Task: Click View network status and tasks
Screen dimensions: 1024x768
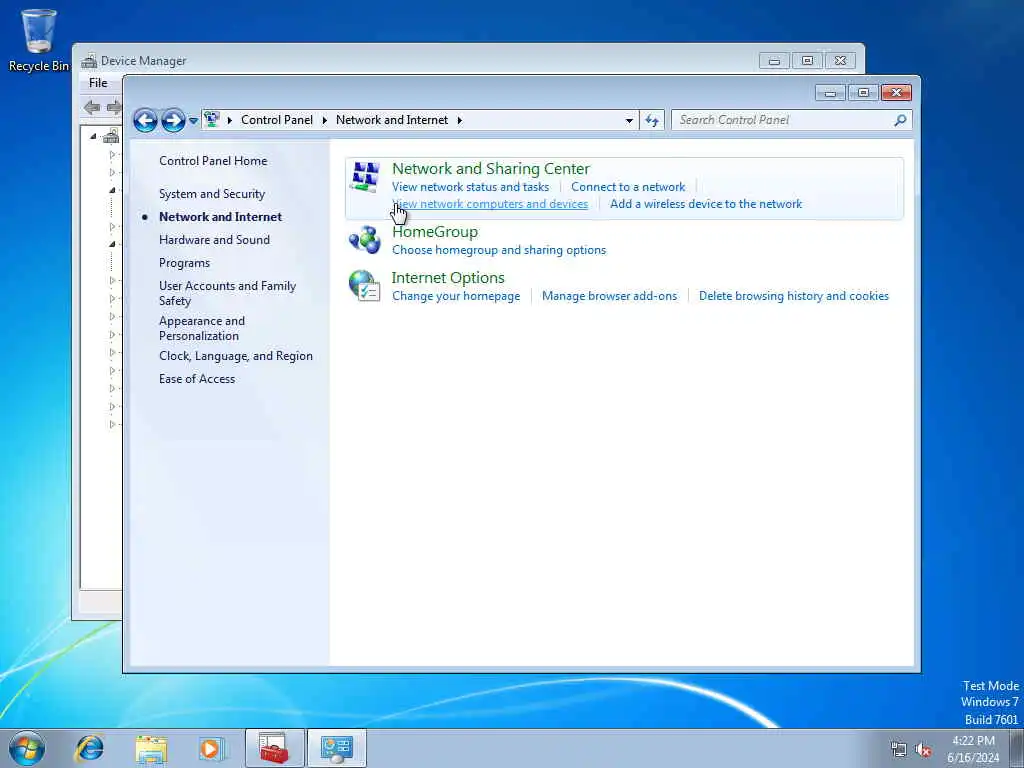Action: [x=470, y=187]
